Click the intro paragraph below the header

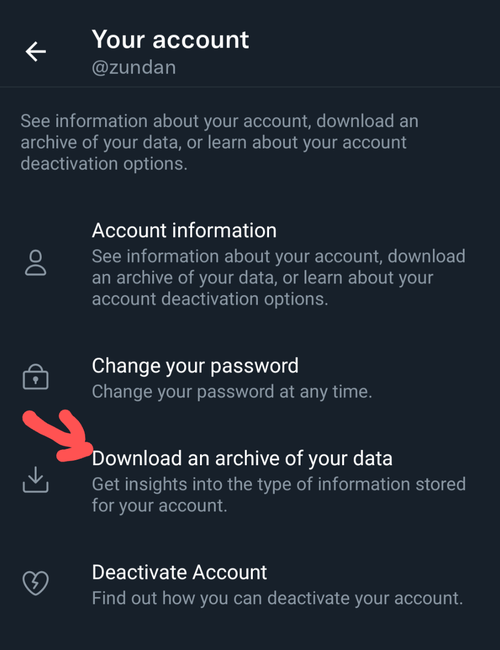pos(219,142)
